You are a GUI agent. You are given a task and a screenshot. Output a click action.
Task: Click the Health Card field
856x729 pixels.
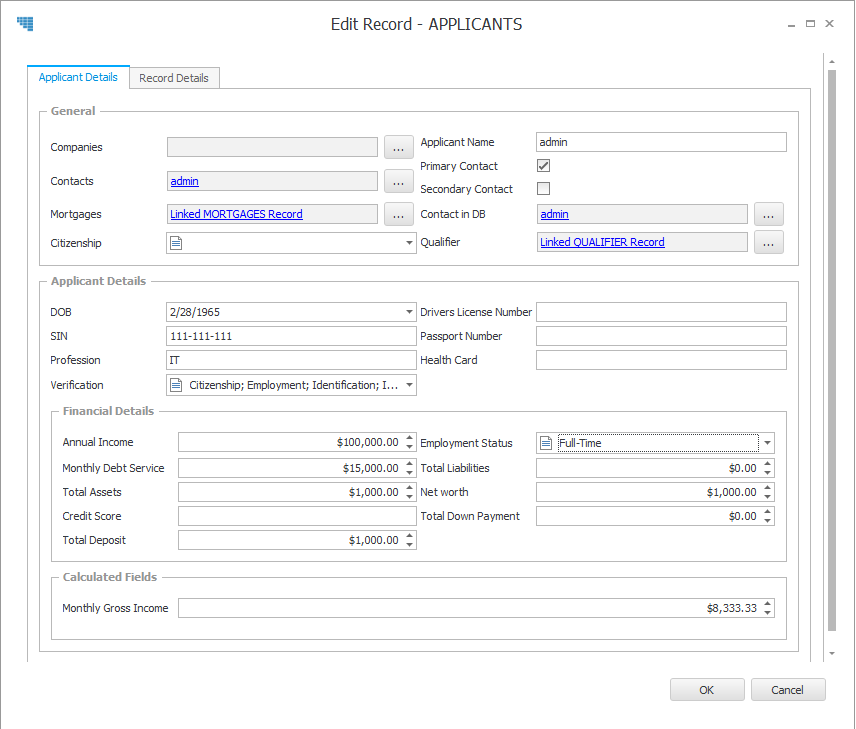(x=661, y=360)
